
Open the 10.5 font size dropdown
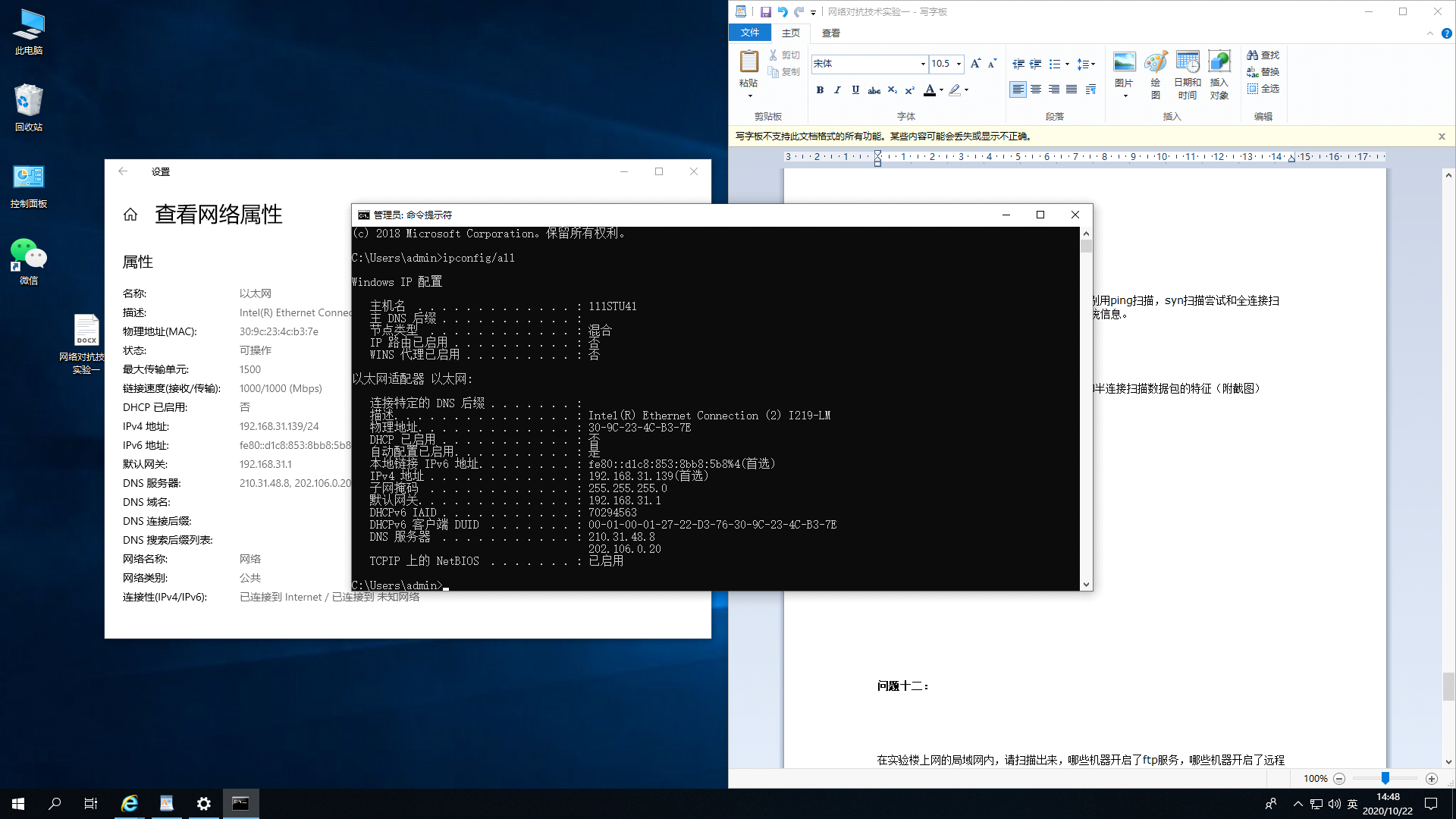[959, 64]
